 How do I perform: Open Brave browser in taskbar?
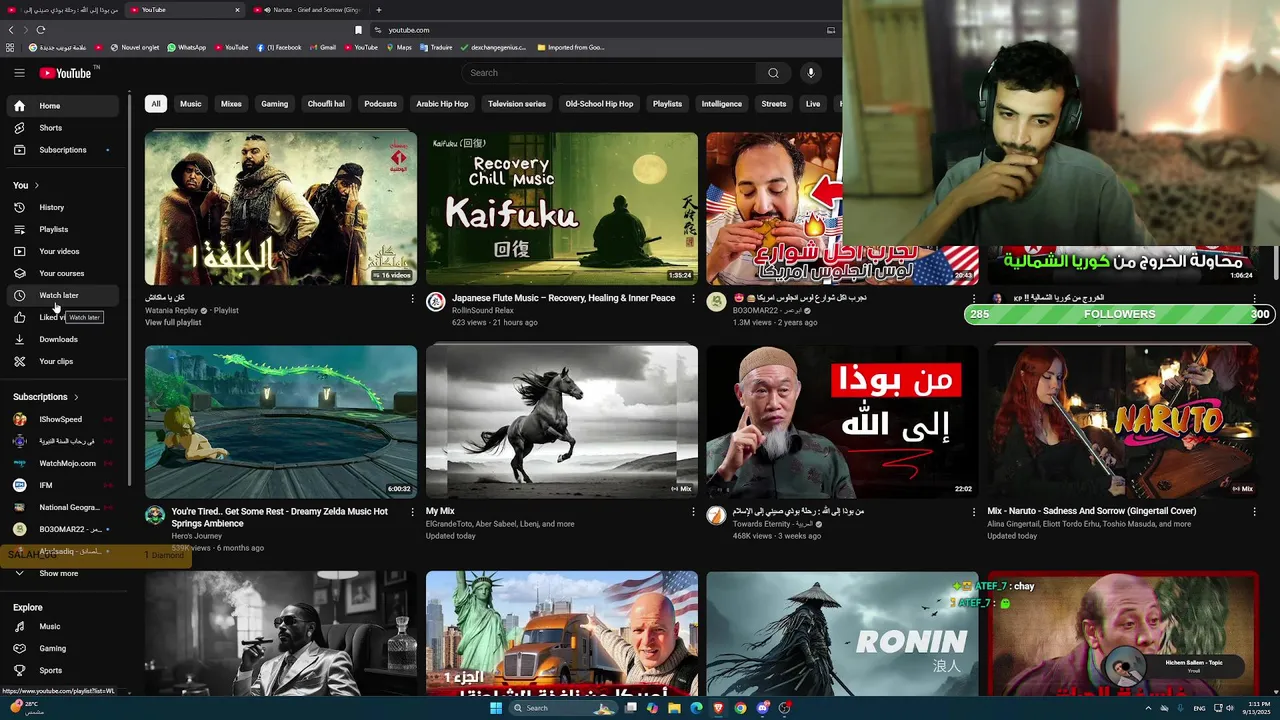(718, 708)
